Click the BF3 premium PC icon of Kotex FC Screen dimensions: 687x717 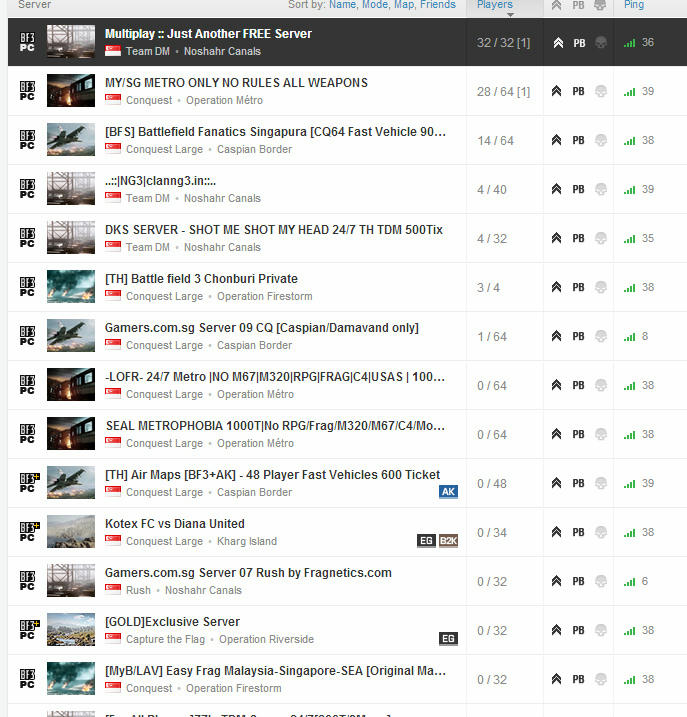[29, 532]
